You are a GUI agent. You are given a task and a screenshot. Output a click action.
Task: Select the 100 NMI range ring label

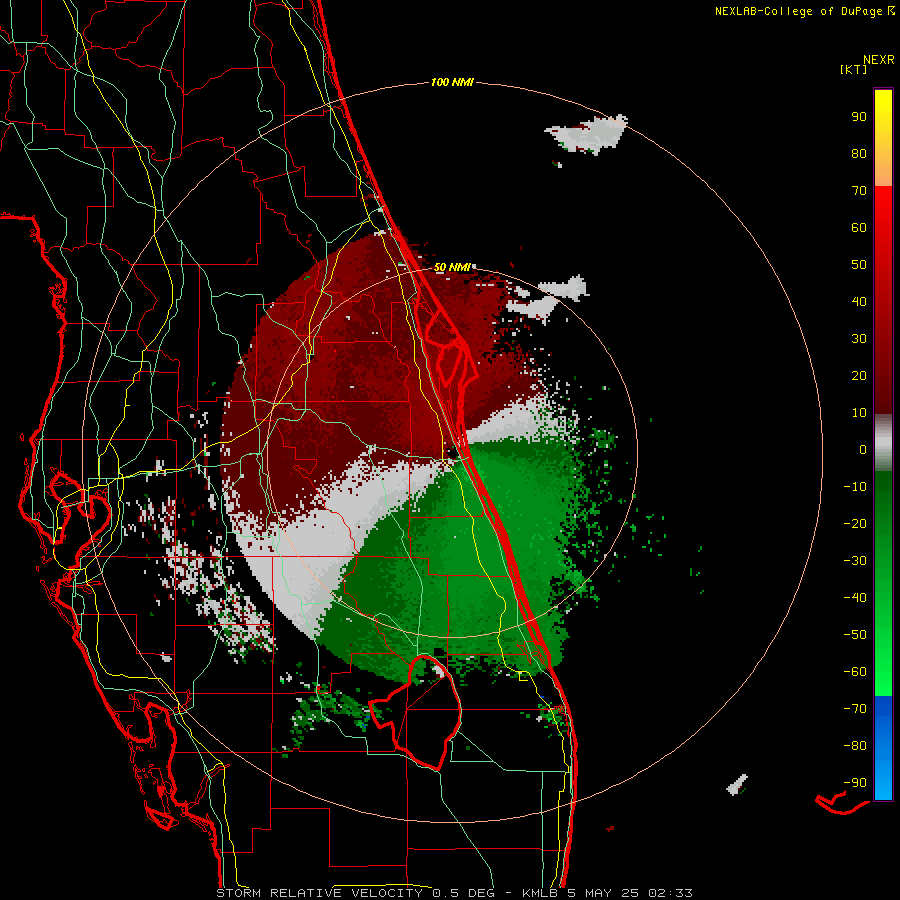pos(452,83)
